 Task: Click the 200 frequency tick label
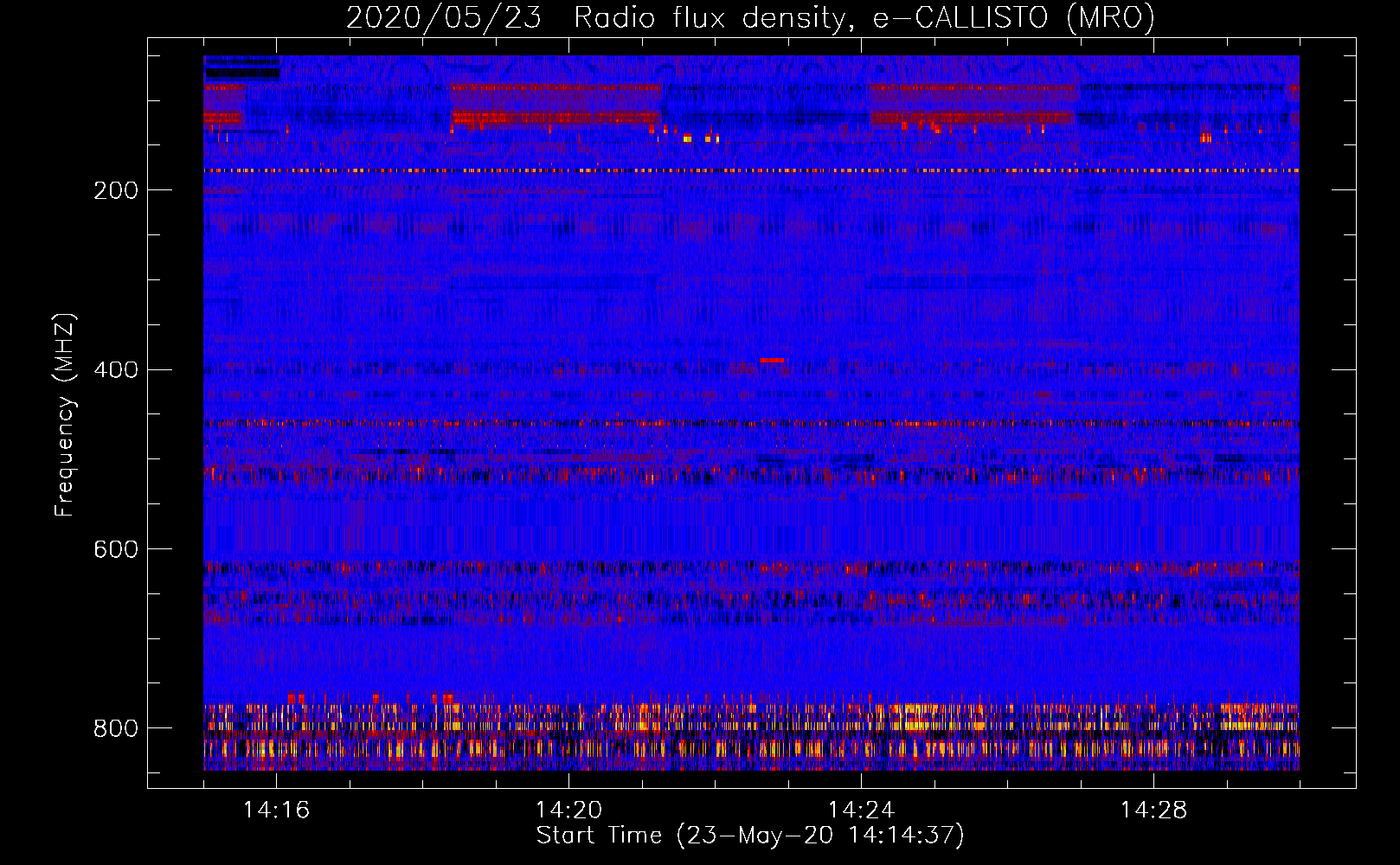pyautogui.click(x=116, y=190)
